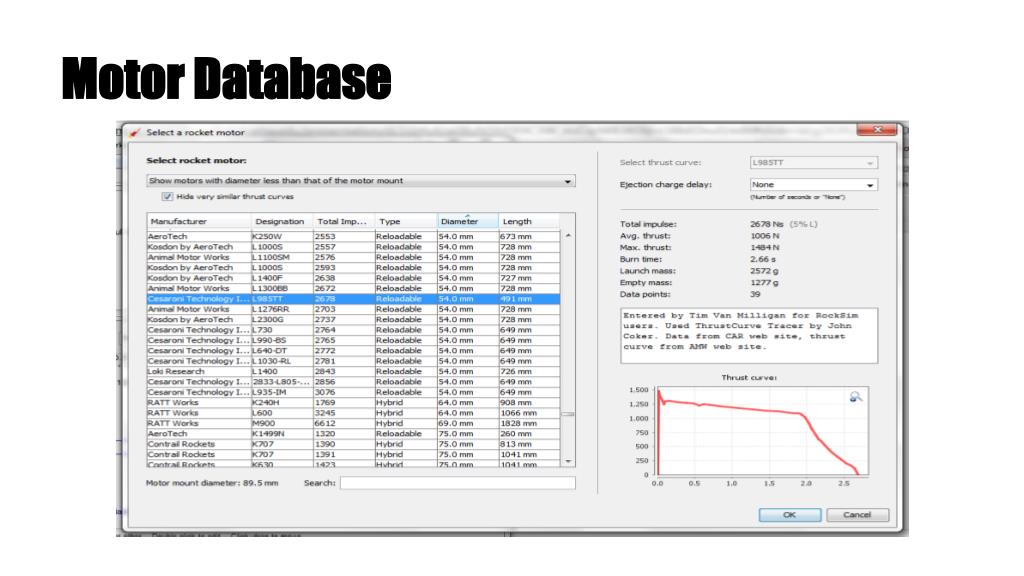Select the AeroTech K250W motor row
Image resolution: width=1024 pixels, height=576 pixels.
(x=353, y=236)
